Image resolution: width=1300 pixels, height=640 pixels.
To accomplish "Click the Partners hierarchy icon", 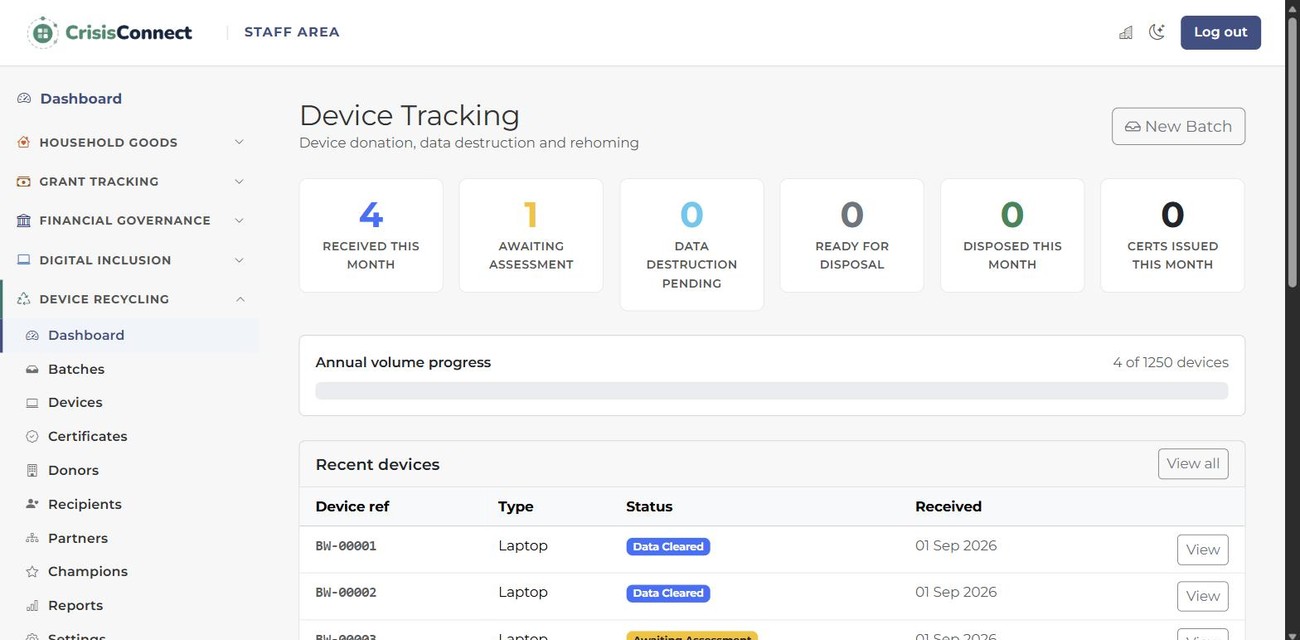I will (x=32, y=538).
